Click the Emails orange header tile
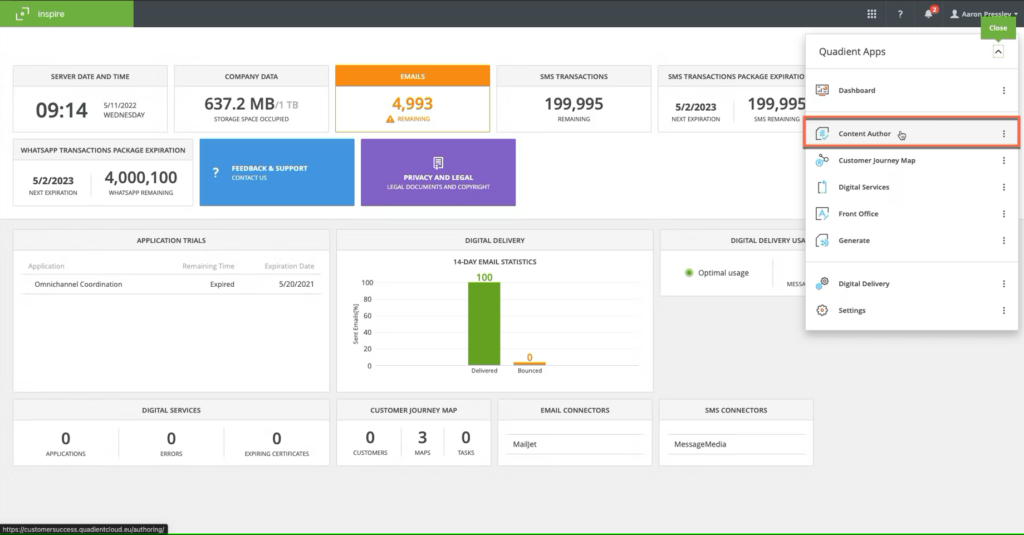This screenshot has width=1024, height=535. click(x=413, y=76)
